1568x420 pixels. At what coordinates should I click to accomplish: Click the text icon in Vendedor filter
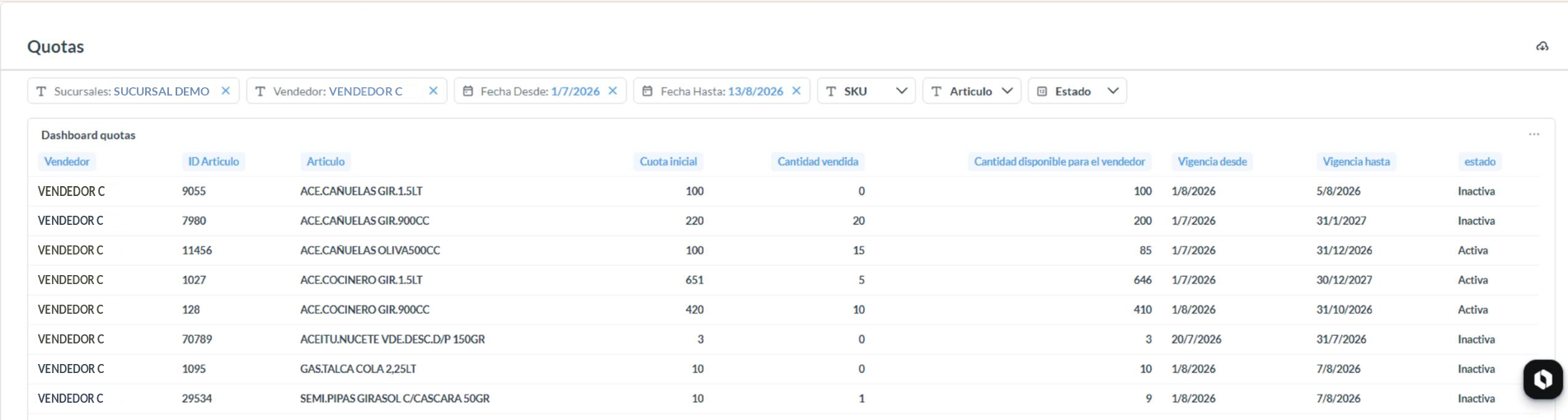(x=261, y=91)
